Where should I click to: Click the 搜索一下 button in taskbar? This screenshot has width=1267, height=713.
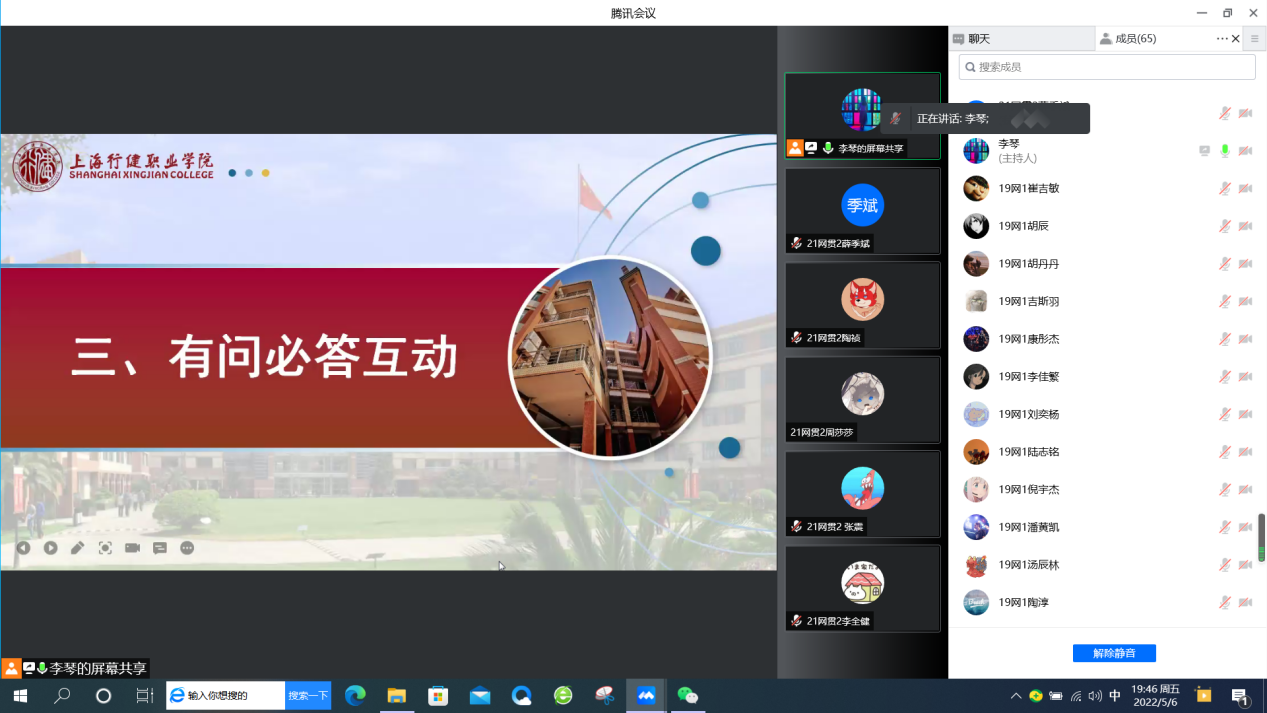308,696
